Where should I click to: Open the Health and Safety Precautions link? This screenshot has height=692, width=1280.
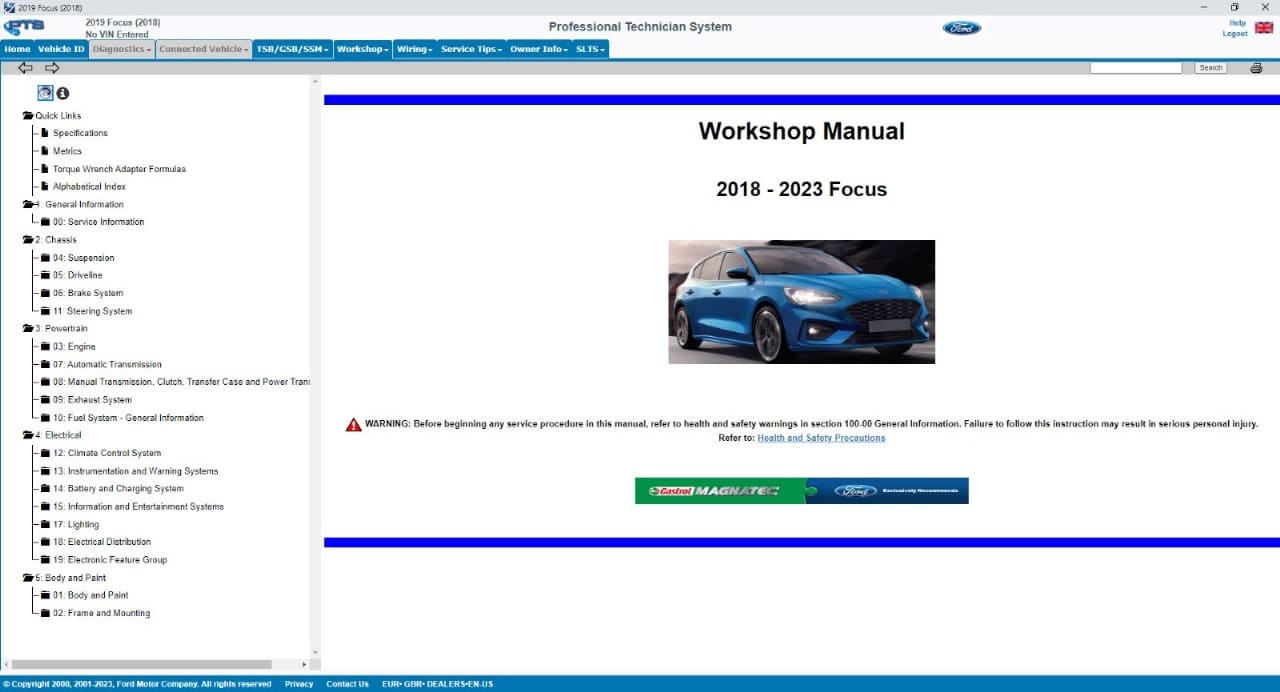pyautogui.click(x=821, y=437)
